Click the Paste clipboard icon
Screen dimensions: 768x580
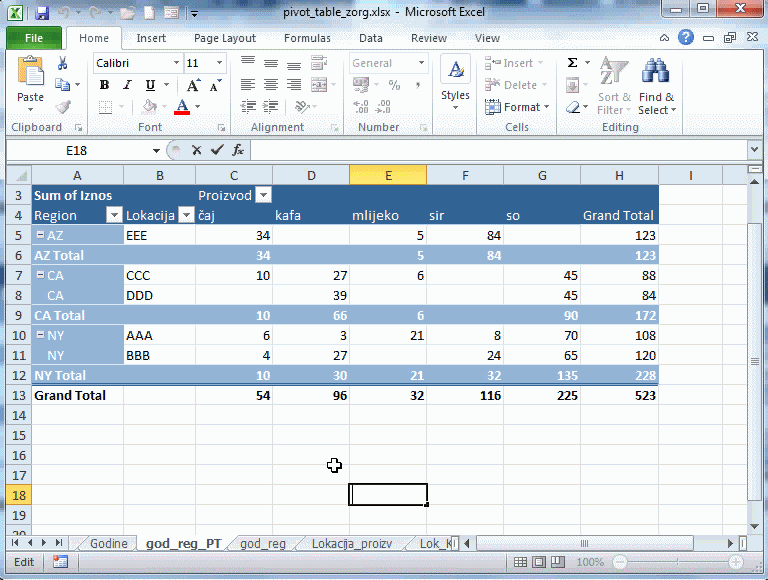pyautogui.click(x=30, y=73)
